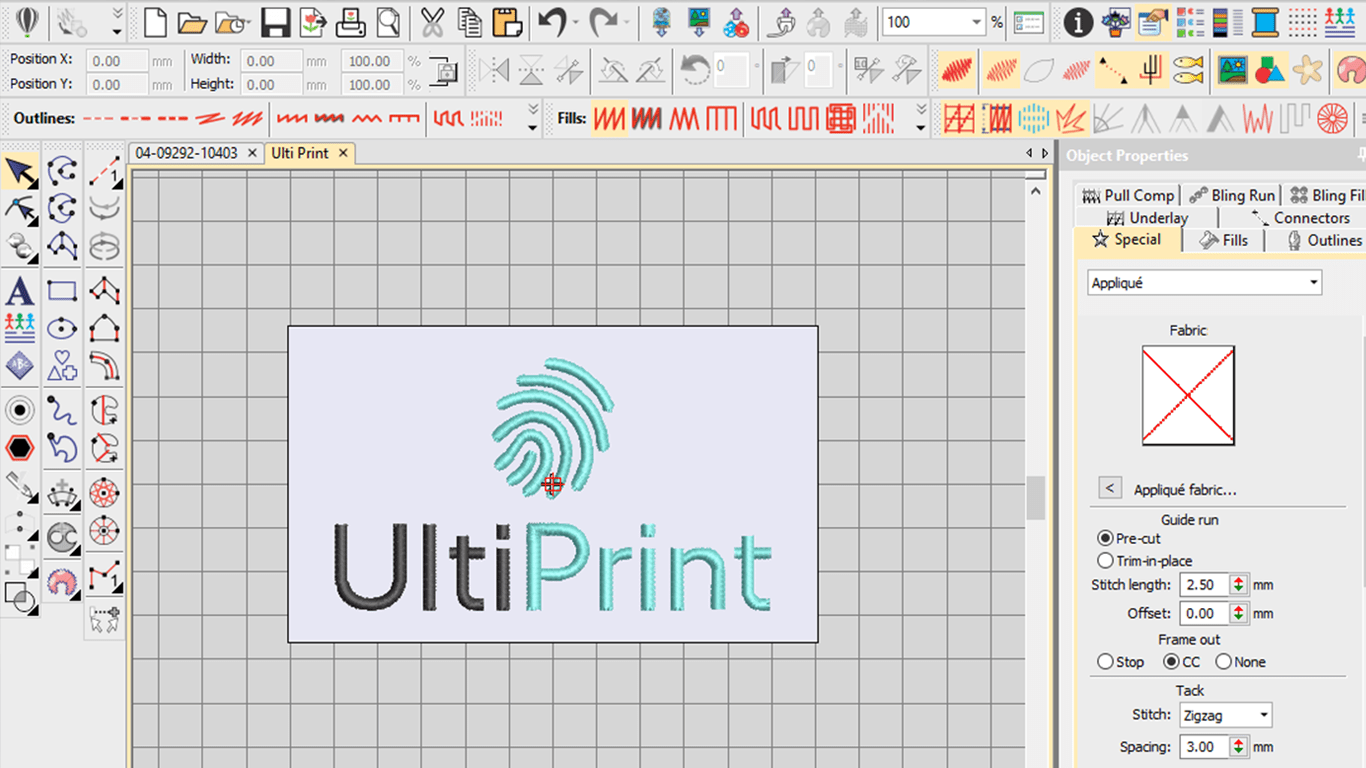Select the Reshape Object tool
Viewport: 1366px width, 768px height.
20,208
